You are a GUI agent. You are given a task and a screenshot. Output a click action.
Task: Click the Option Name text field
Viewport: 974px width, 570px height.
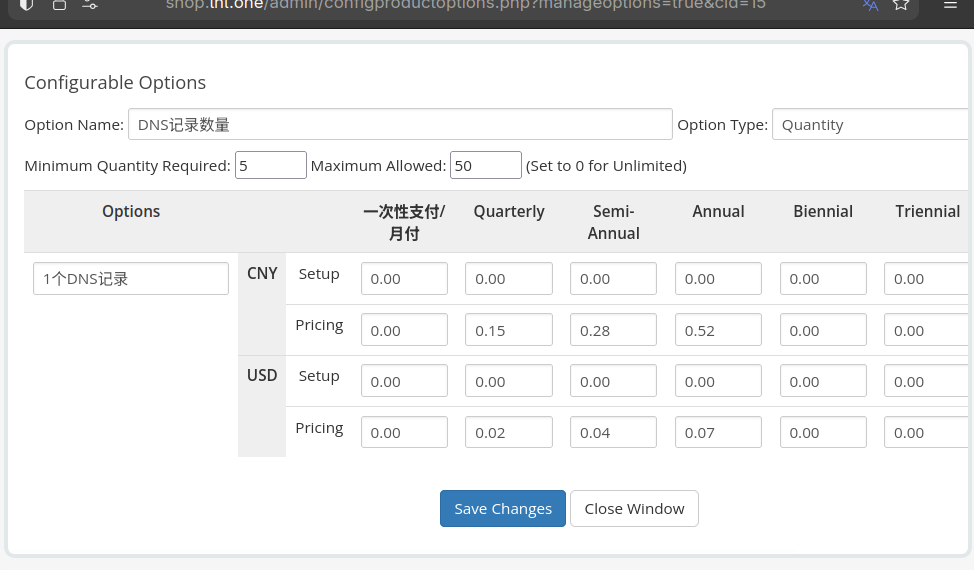click(x=400, y=125)
